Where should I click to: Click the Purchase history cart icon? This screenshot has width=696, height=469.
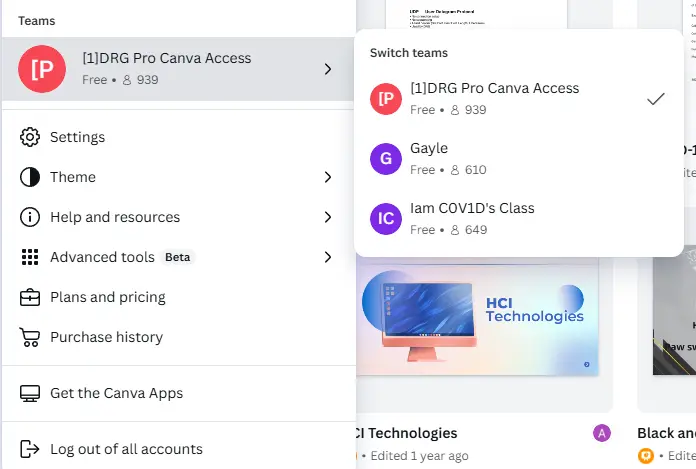[x=30, y=337]
